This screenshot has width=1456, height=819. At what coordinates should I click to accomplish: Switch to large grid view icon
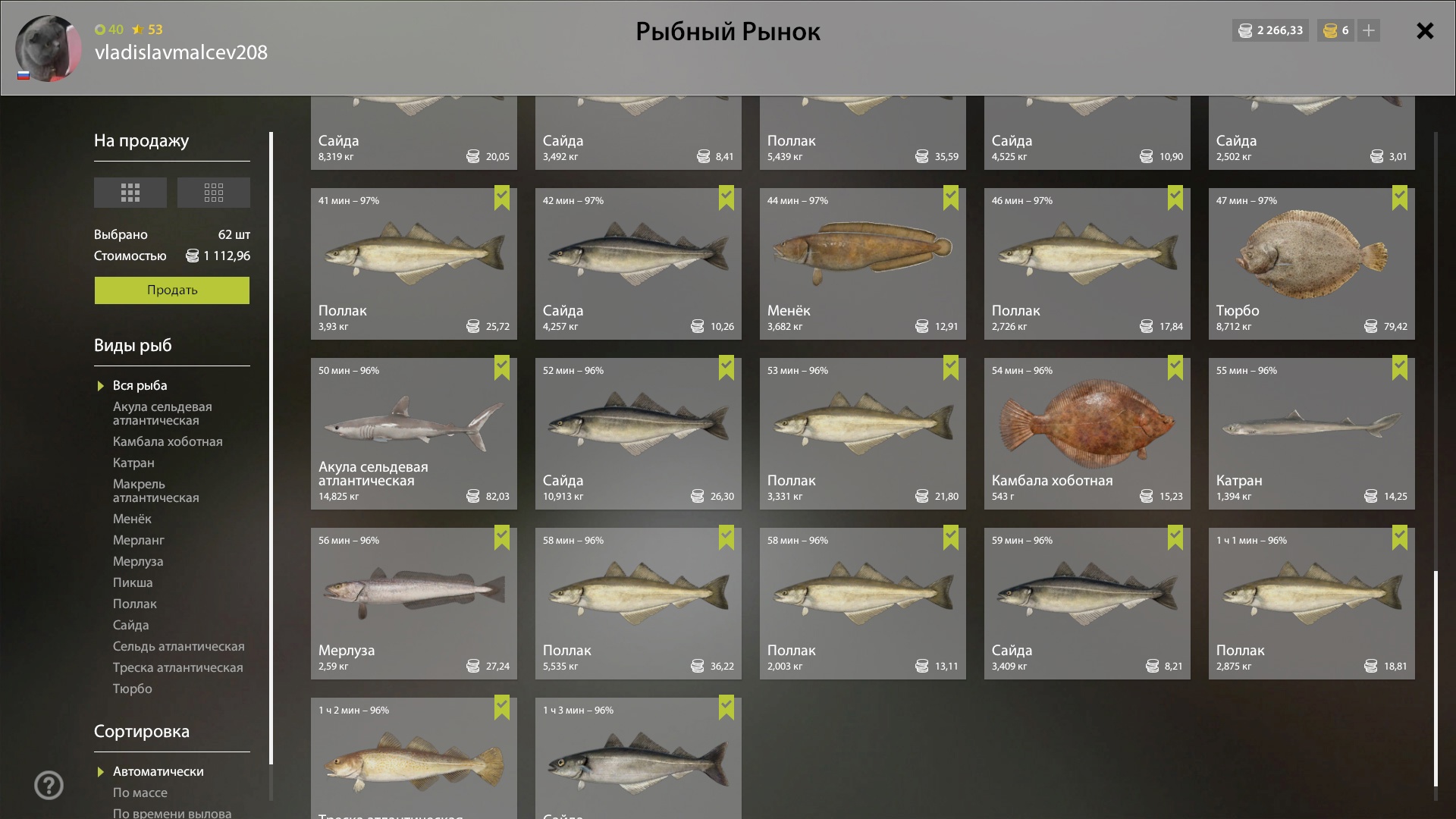[x=130, y=193]
